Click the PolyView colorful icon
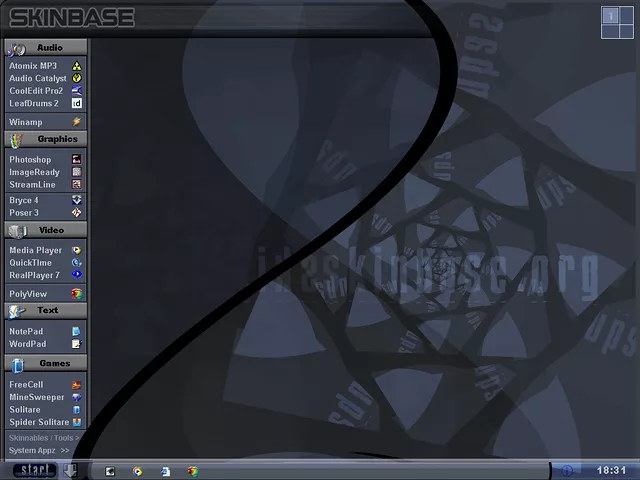This screenshot has height=480, width=640. tap(77, 293)
